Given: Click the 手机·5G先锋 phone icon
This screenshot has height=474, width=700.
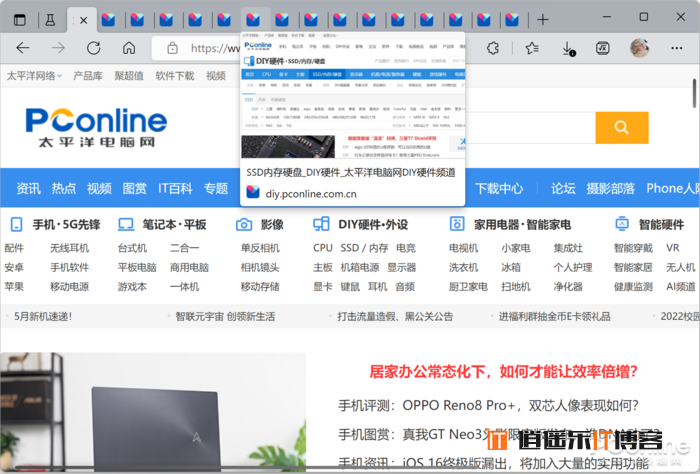Looking at the screenshot, I should tap(17, 224).
